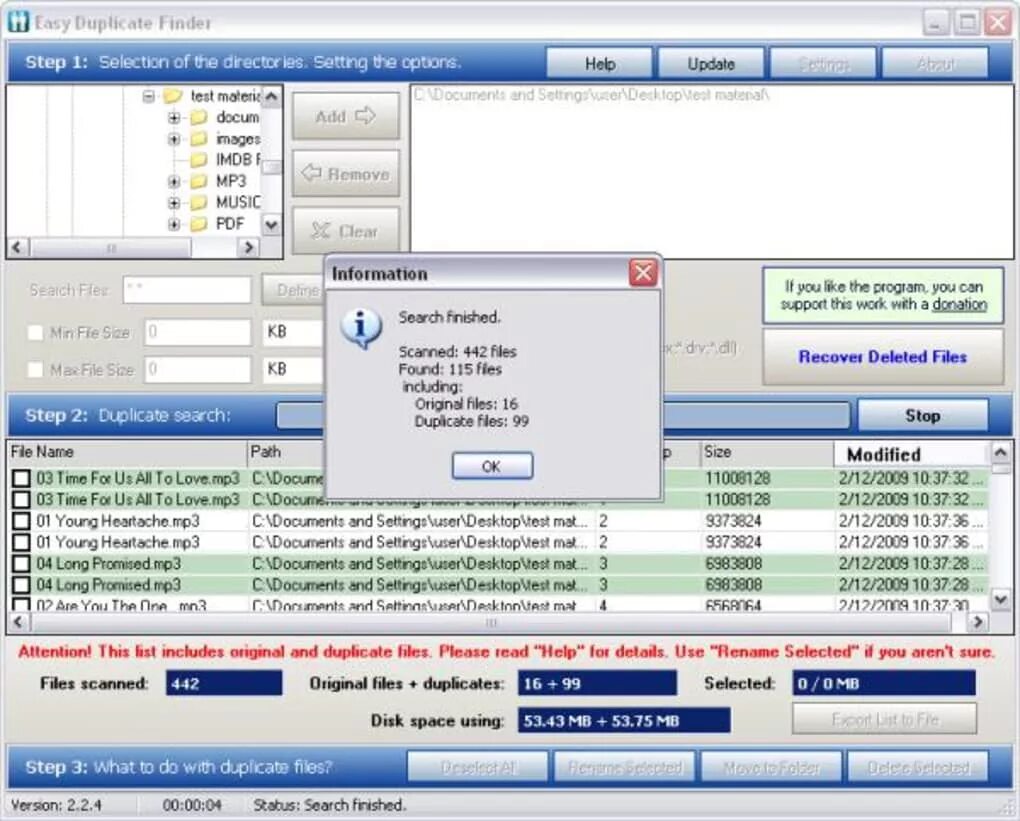Check the first 03 Time For Us All To Love.mp3 row
Screen dimensions: 1020x821
coord(21,479)
